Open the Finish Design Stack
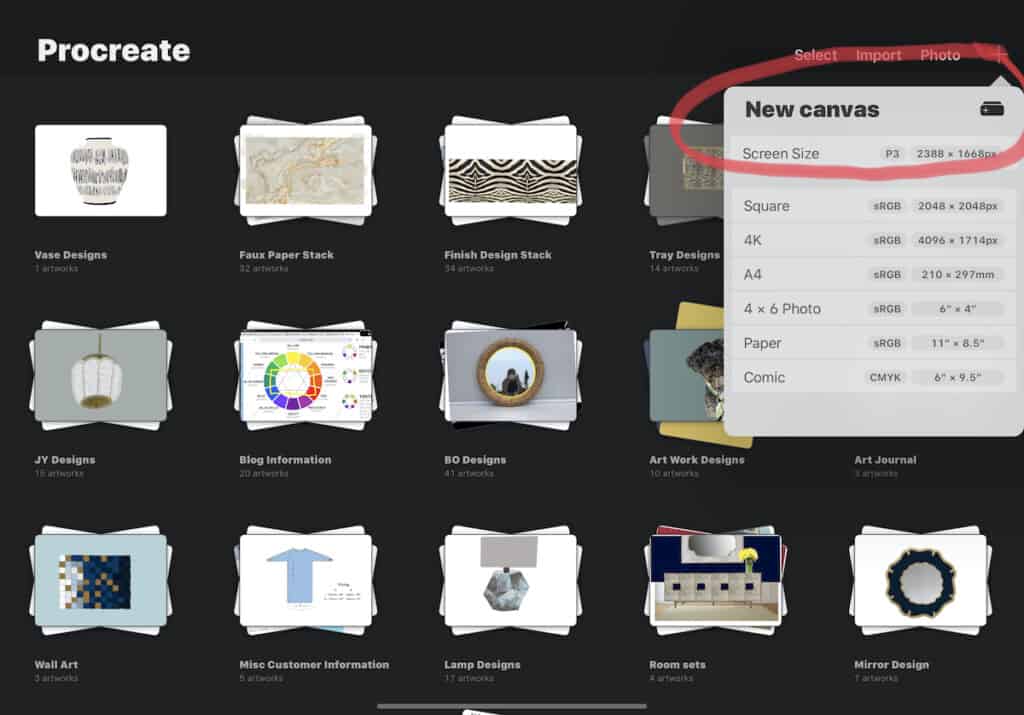Screen dimensions: 1024x715 click(x=511, y=170)
